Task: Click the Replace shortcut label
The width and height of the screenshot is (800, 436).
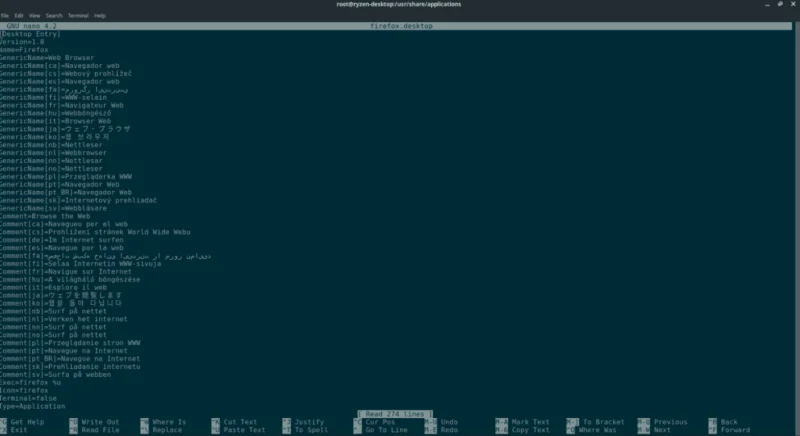Action: 167,430
